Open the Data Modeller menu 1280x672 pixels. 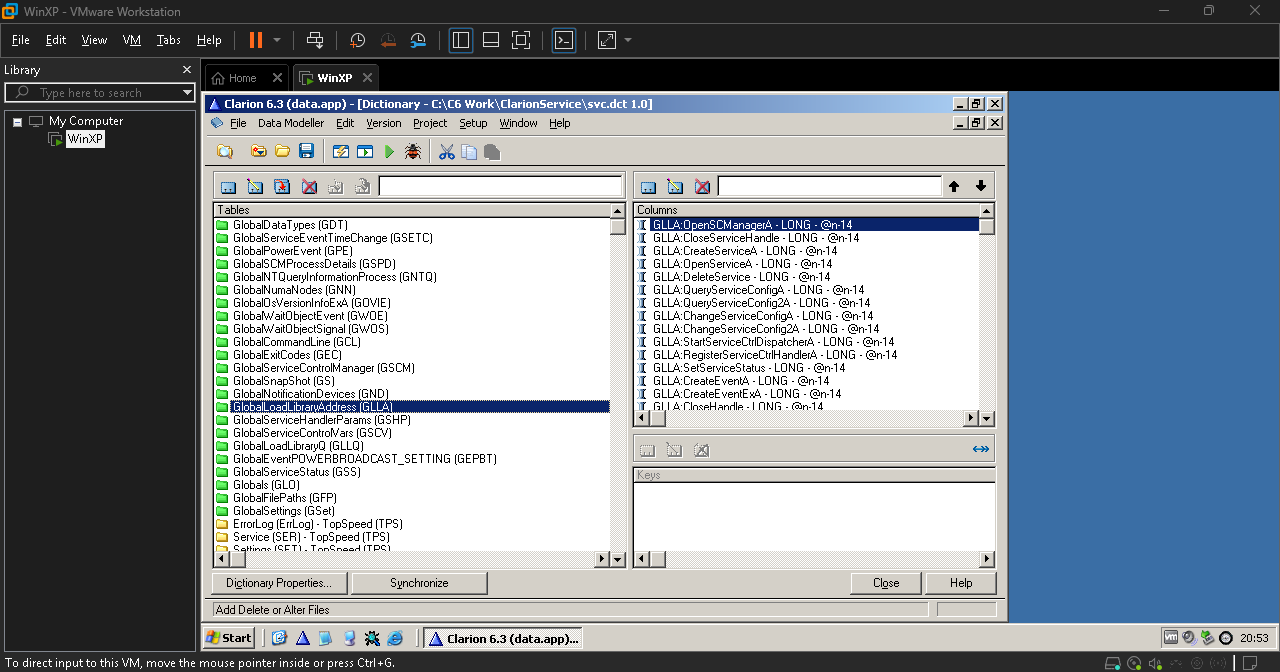pyautogui.click(x=290, y=123)
